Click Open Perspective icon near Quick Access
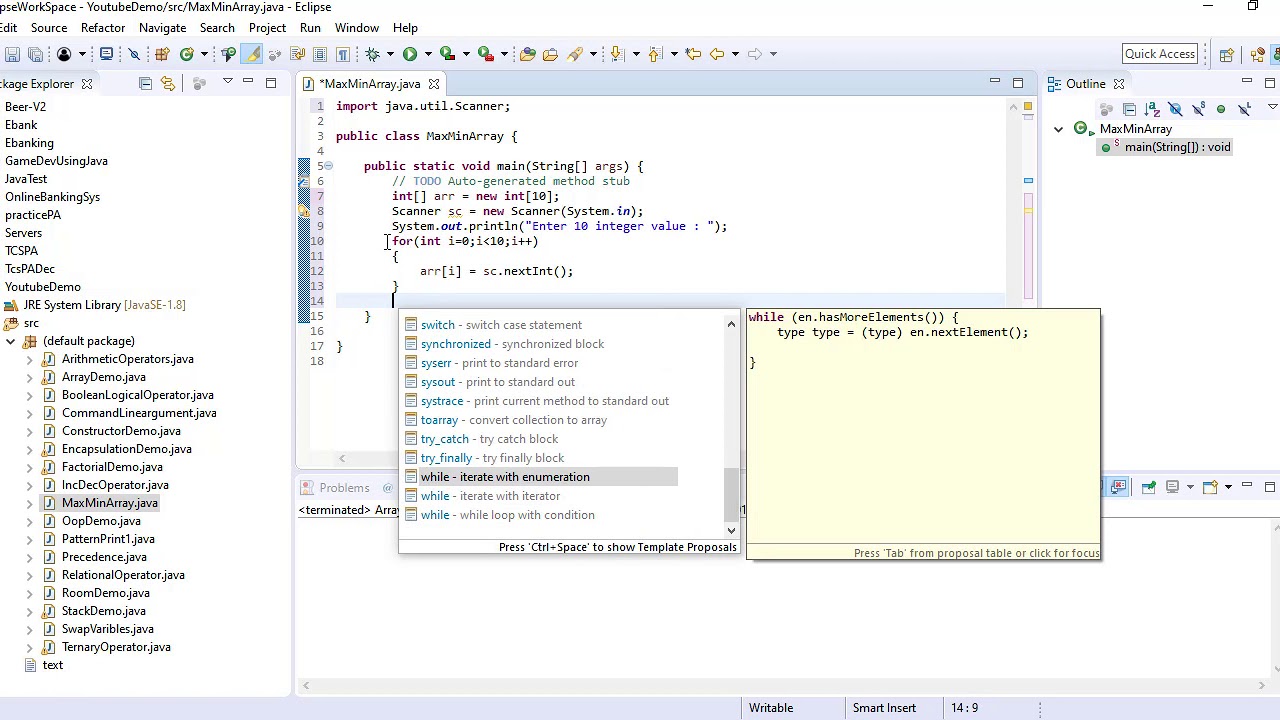 point(1226,54)
